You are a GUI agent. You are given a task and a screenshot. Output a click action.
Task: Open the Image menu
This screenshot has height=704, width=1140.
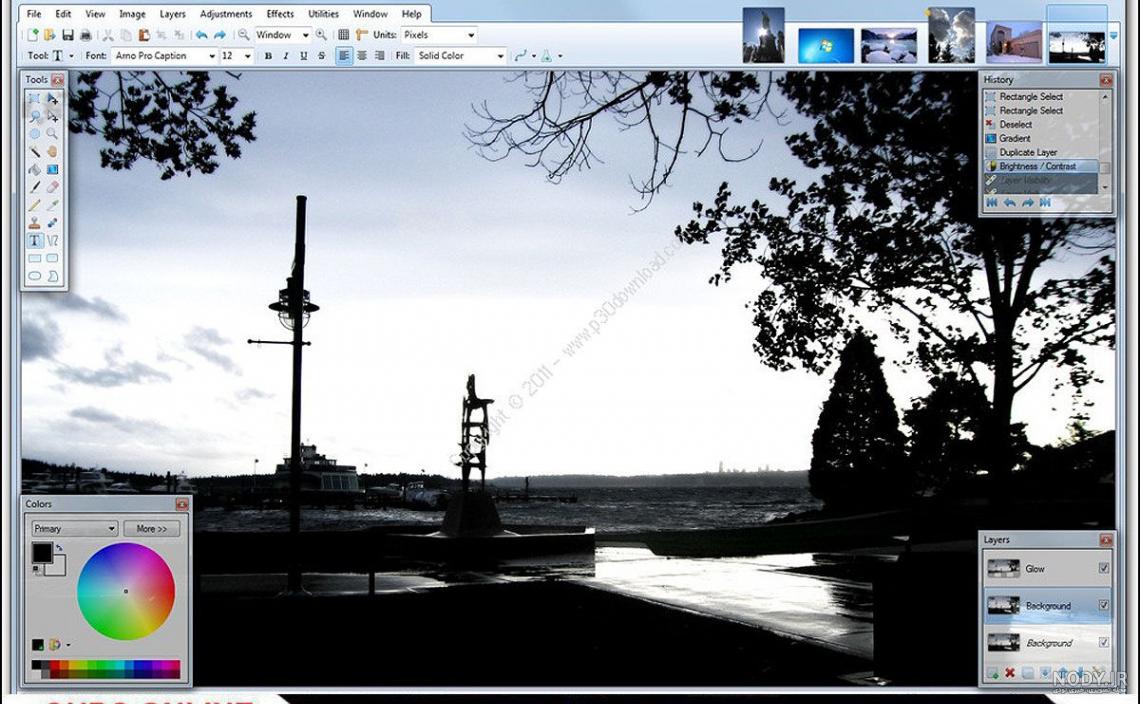coord(132,14)
